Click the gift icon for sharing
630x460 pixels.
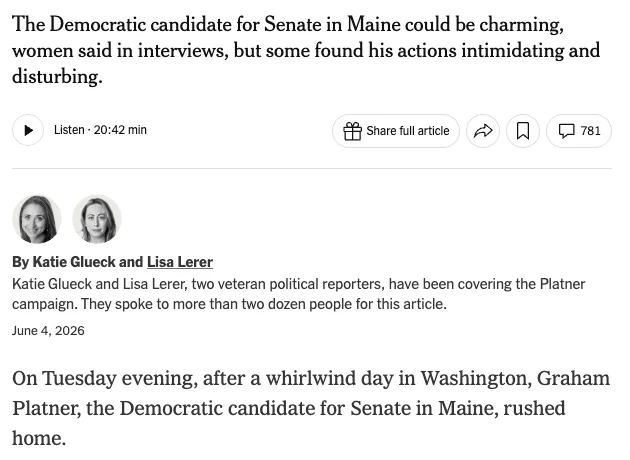coord(352,131)
